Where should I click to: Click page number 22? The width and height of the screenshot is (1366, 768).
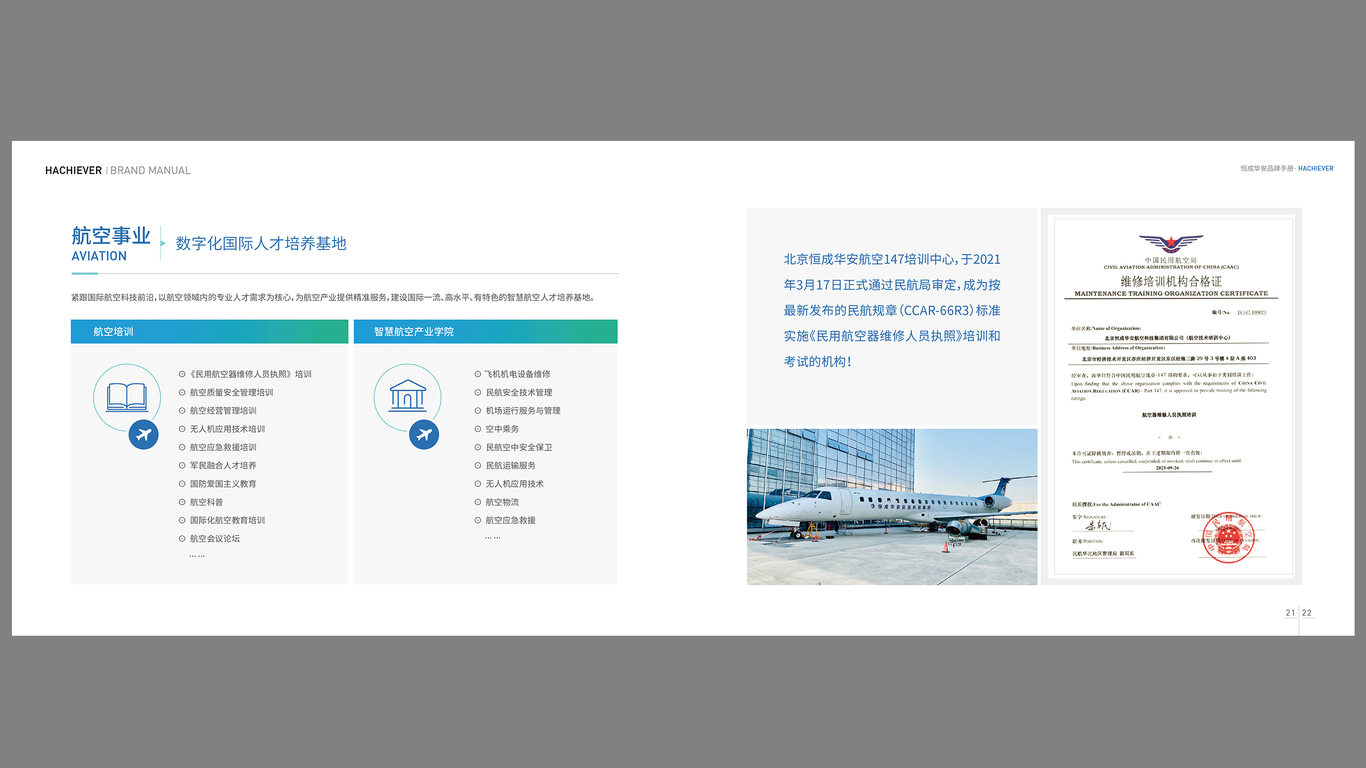click(x=1307, y=613)
